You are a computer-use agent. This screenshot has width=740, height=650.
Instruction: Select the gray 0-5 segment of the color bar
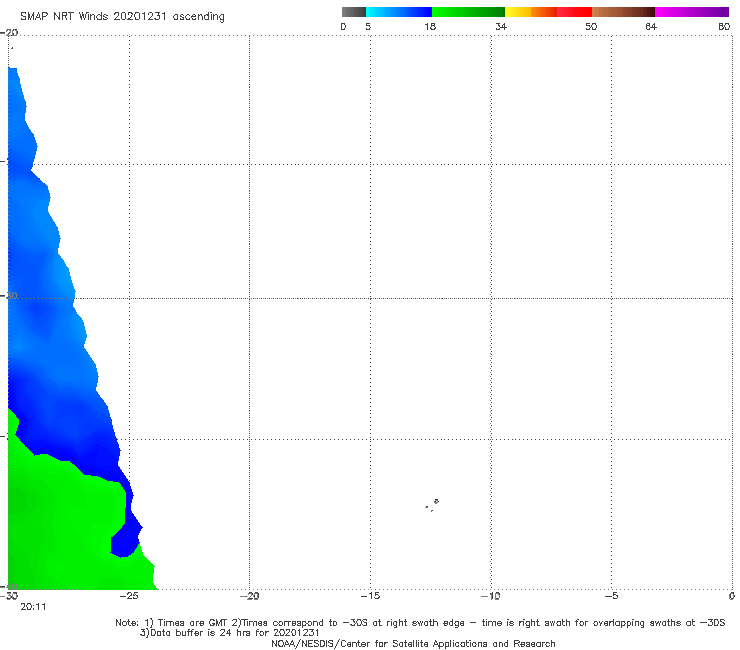(353, 12)
